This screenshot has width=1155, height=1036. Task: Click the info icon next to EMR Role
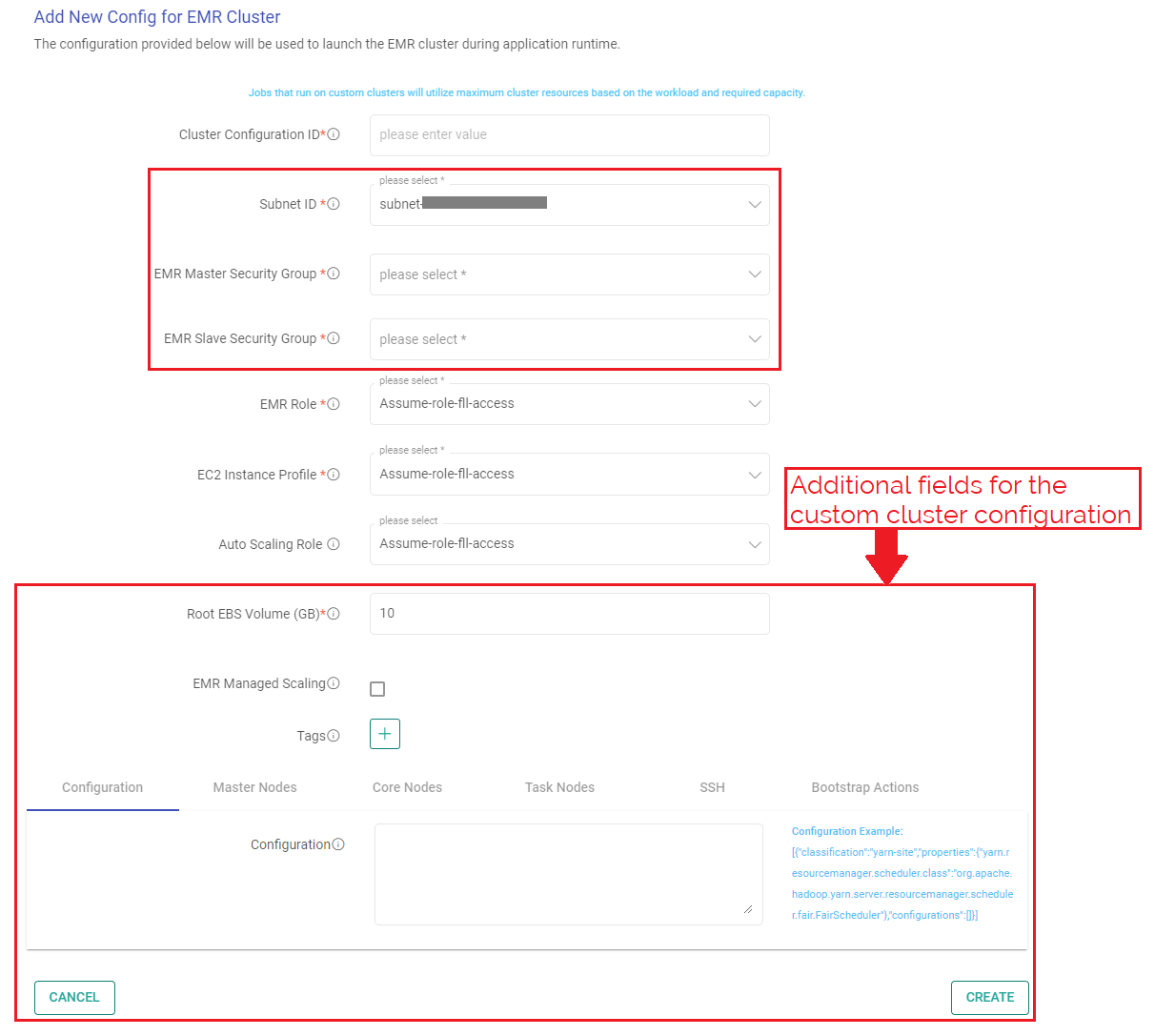[x=334, y=404]
